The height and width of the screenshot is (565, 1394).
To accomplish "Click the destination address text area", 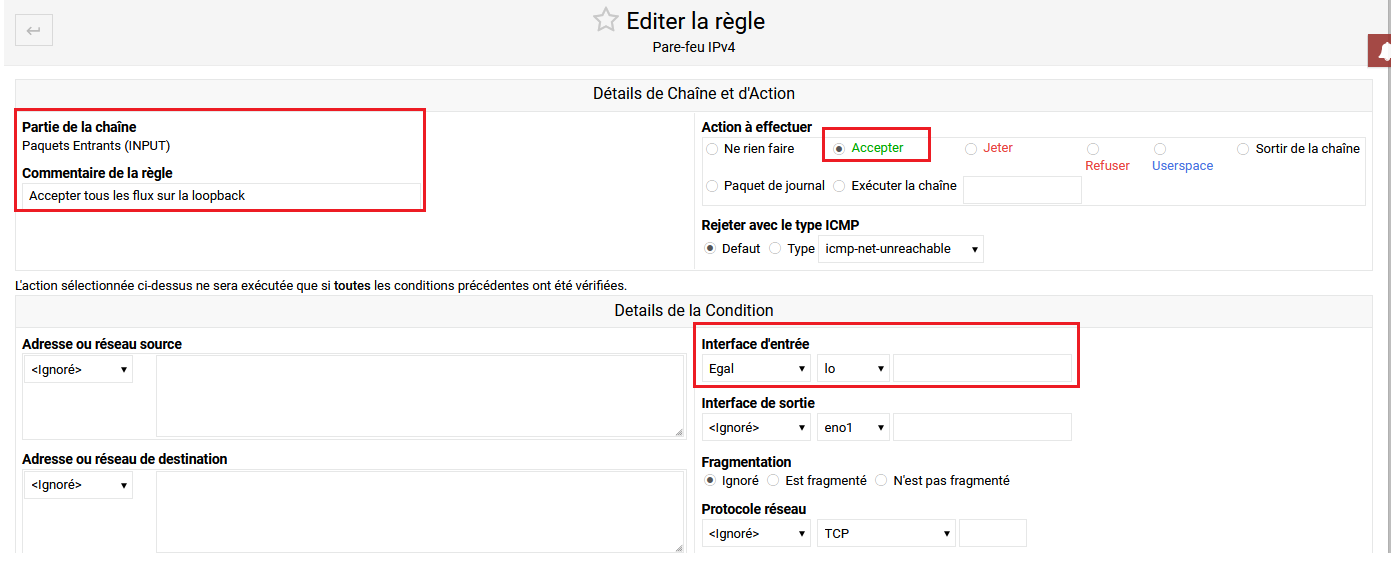I will (420, 512).
